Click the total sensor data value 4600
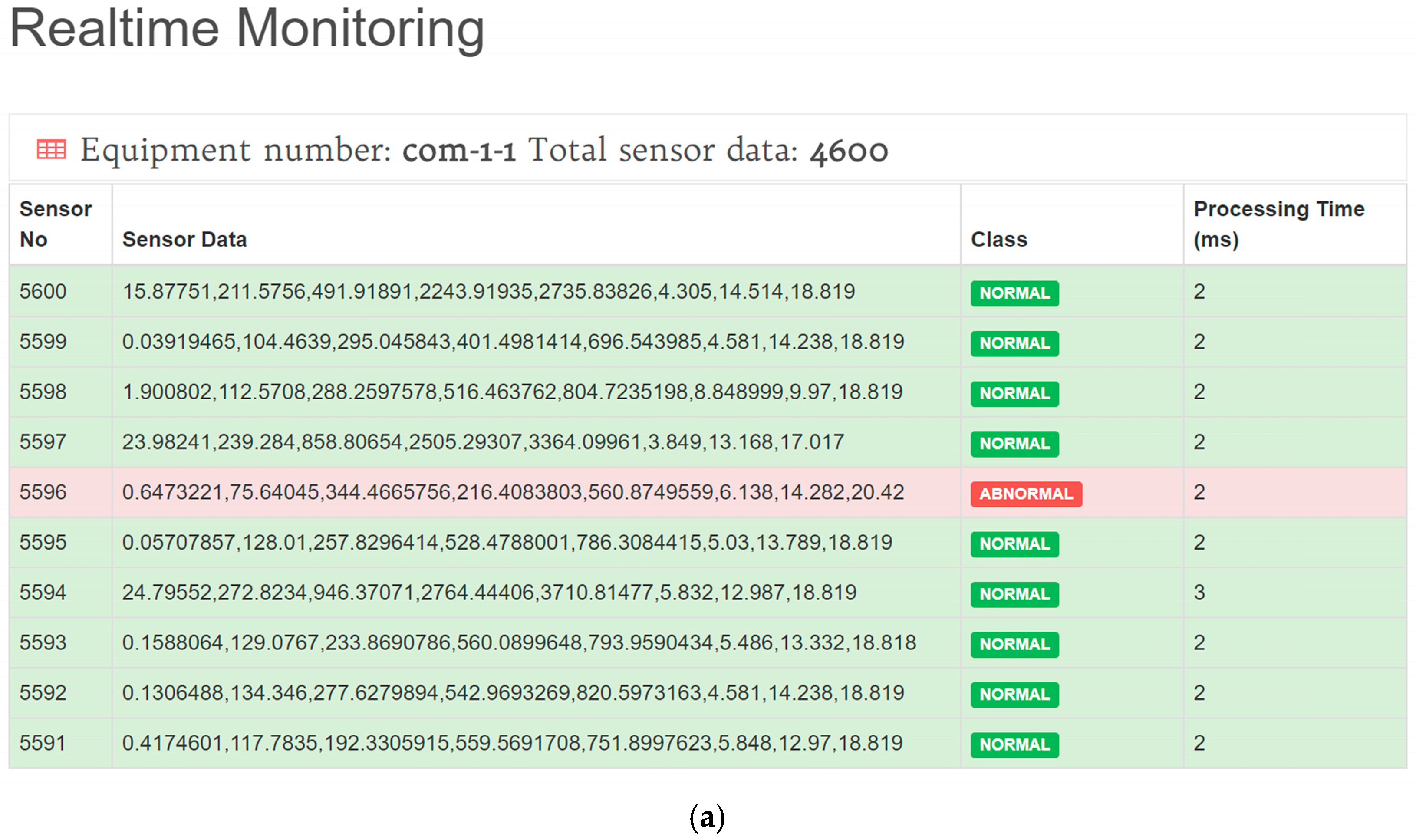The image size is (1416, 840). coord(848,151)
